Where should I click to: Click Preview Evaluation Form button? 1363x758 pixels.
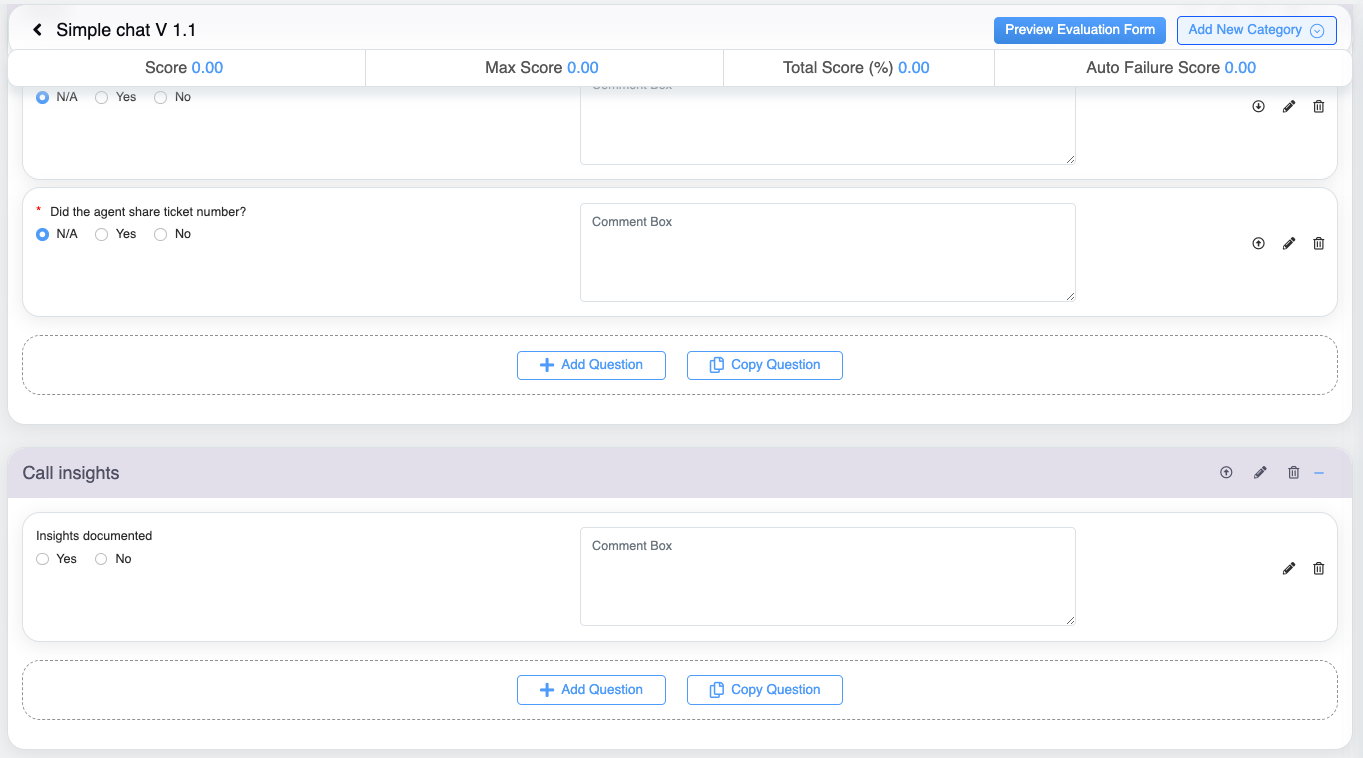1079,30
